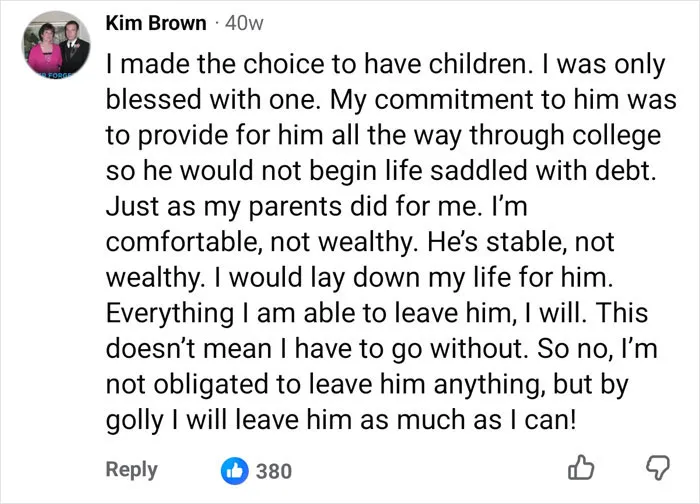Click the word "golly" on the last line
Image resolution: width=700 pixels, height=504 pixels.
pos(134,421)
